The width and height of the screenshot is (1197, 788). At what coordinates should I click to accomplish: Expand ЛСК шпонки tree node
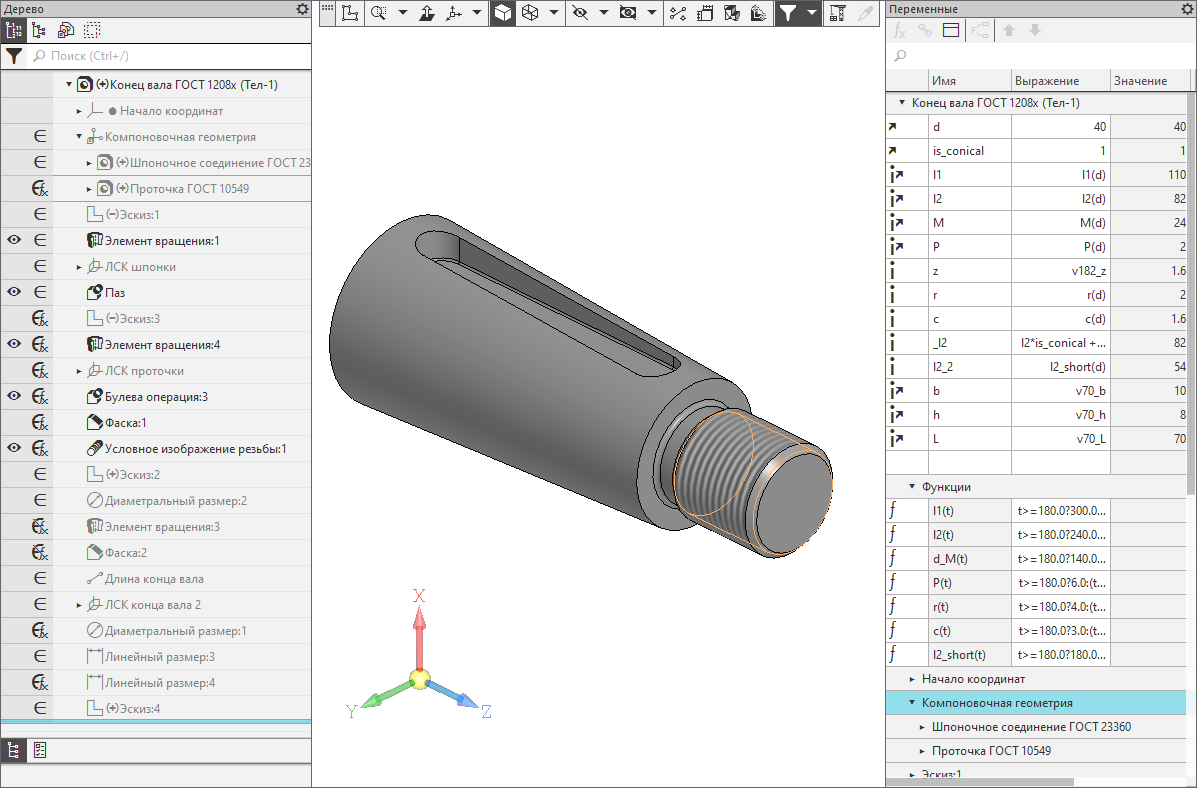click(x=79, y=267)
